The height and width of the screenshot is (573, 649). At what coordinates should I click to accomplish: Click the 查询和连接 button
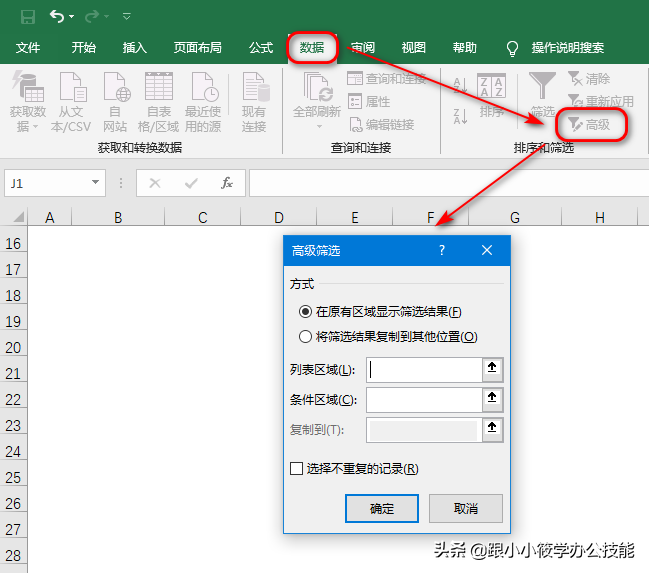[x=387, y=78]
